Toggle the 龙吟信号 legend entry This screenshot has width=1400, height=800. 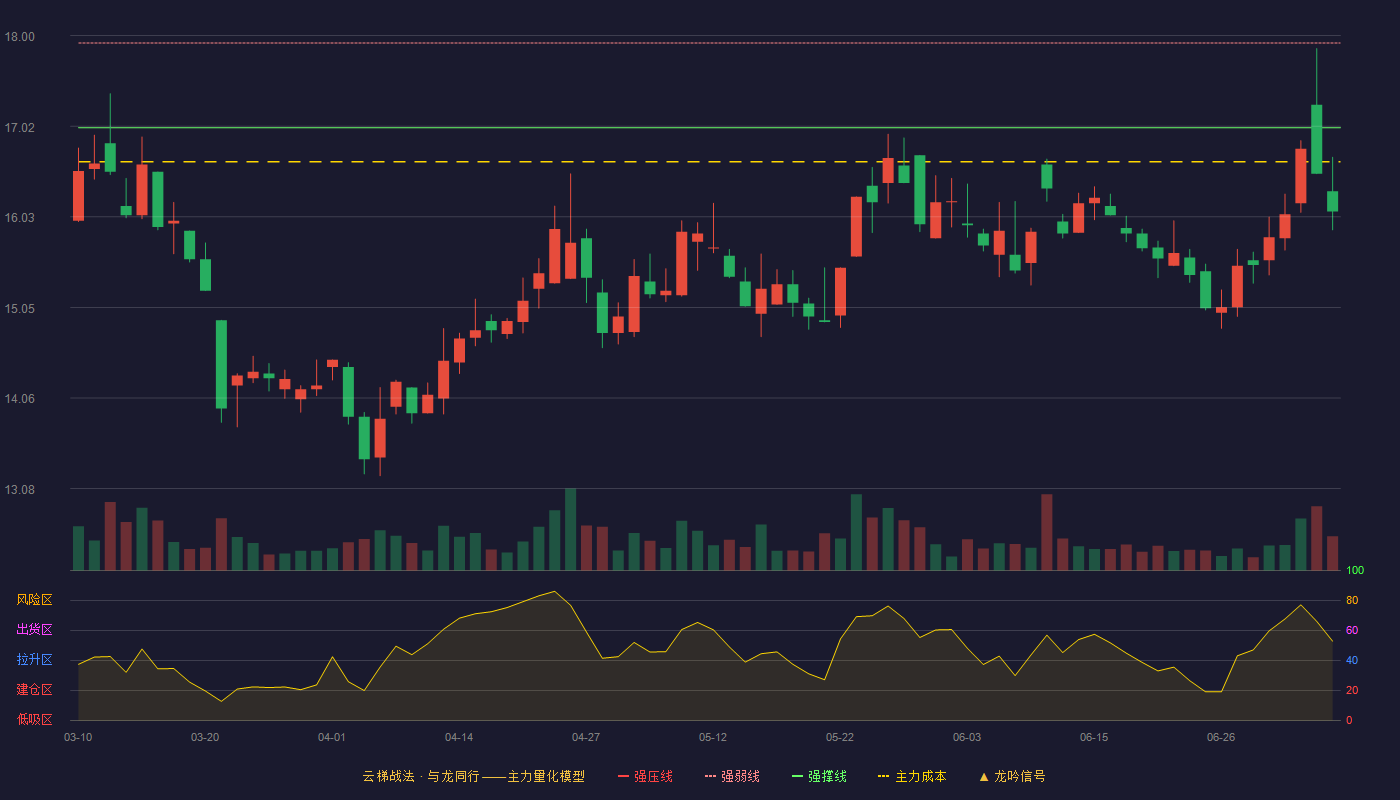point(1011,776)
